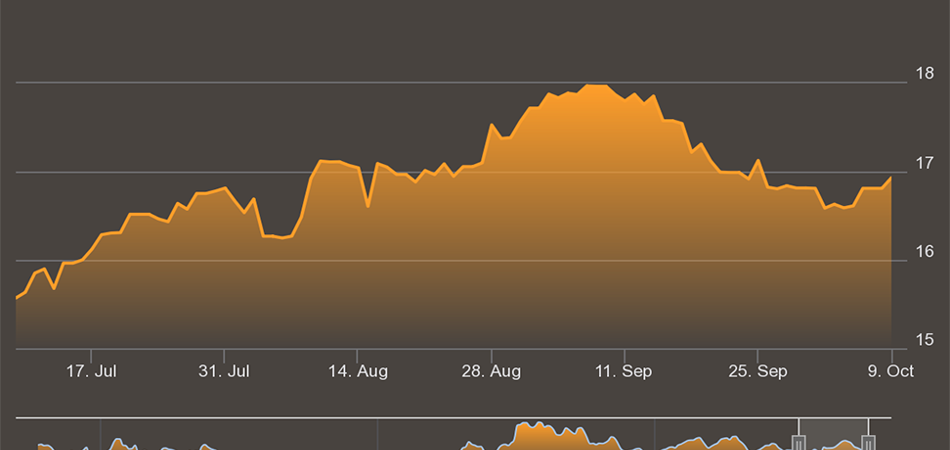The image size is (950, 450).
Task: Click the 15 value on the y-axis
Action: 925,341
